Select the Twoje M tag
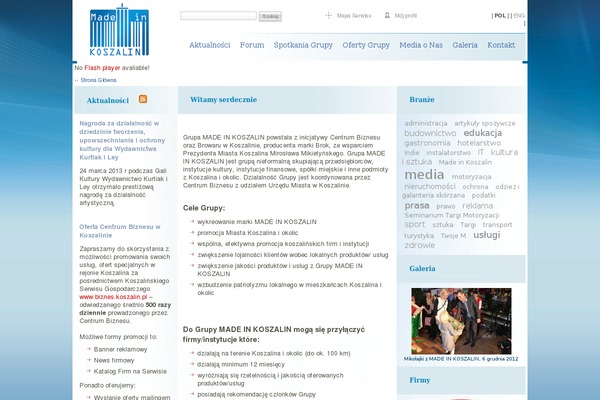 [453, 236]
